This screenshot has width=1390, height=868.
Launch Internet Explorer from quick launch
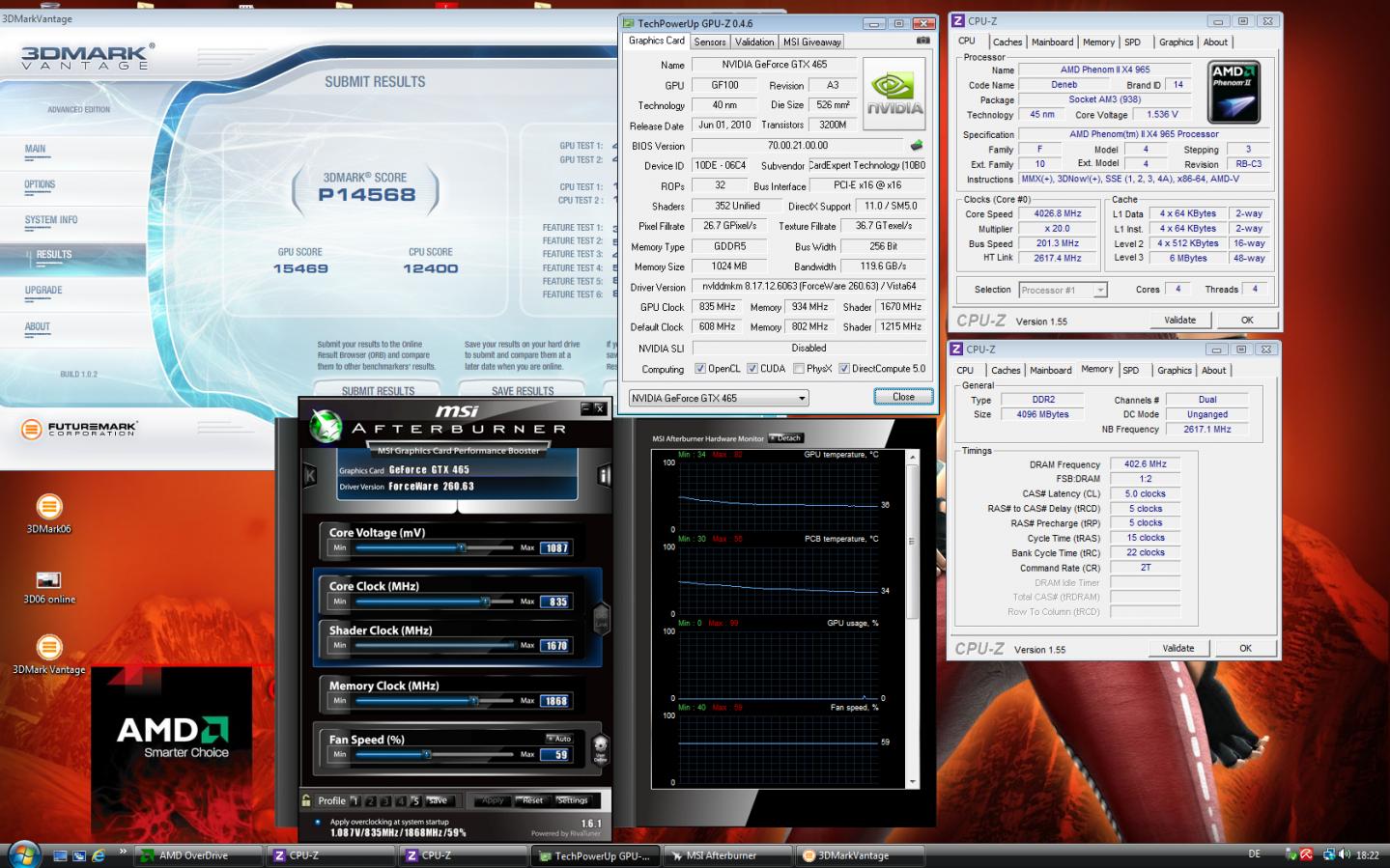pos(98,855)
